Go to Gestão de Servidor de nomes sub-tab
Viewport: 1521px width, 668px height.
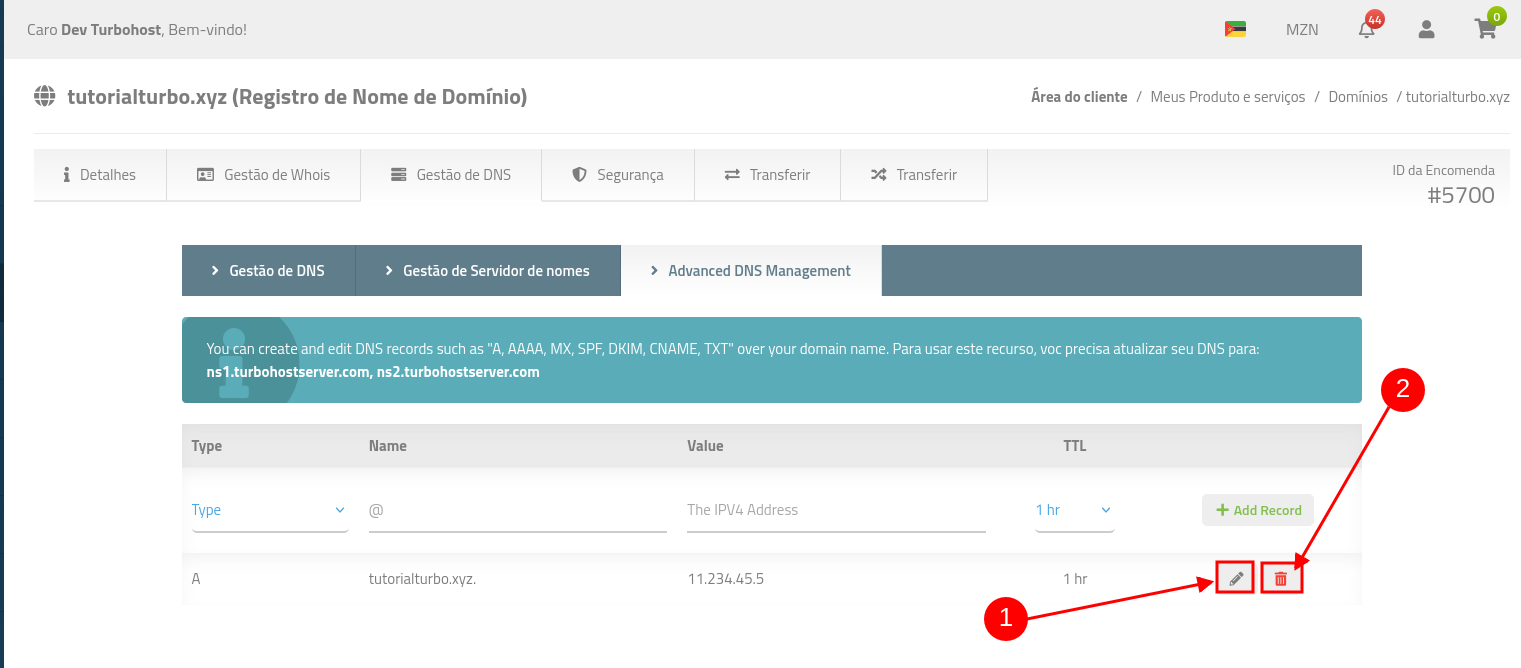[487, 271]
